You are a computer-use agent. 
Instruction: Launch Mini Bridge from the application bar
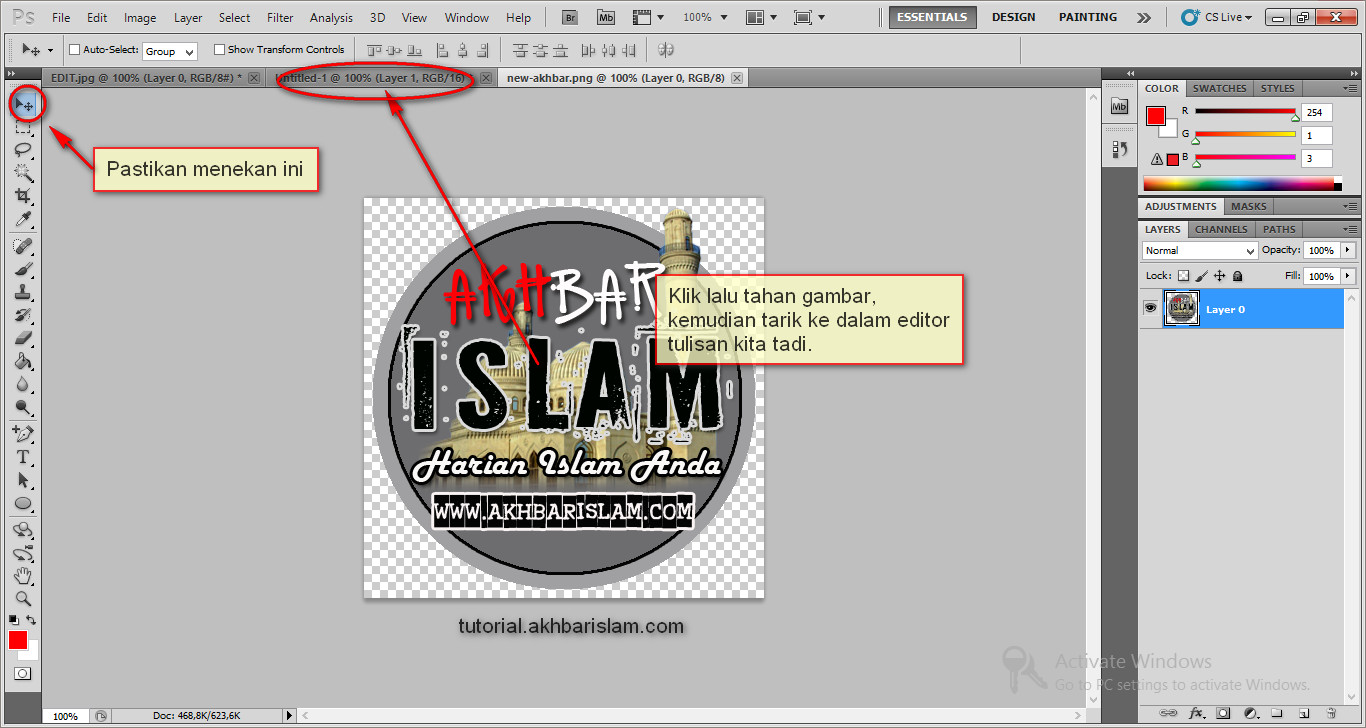click(x=606, y=17)
